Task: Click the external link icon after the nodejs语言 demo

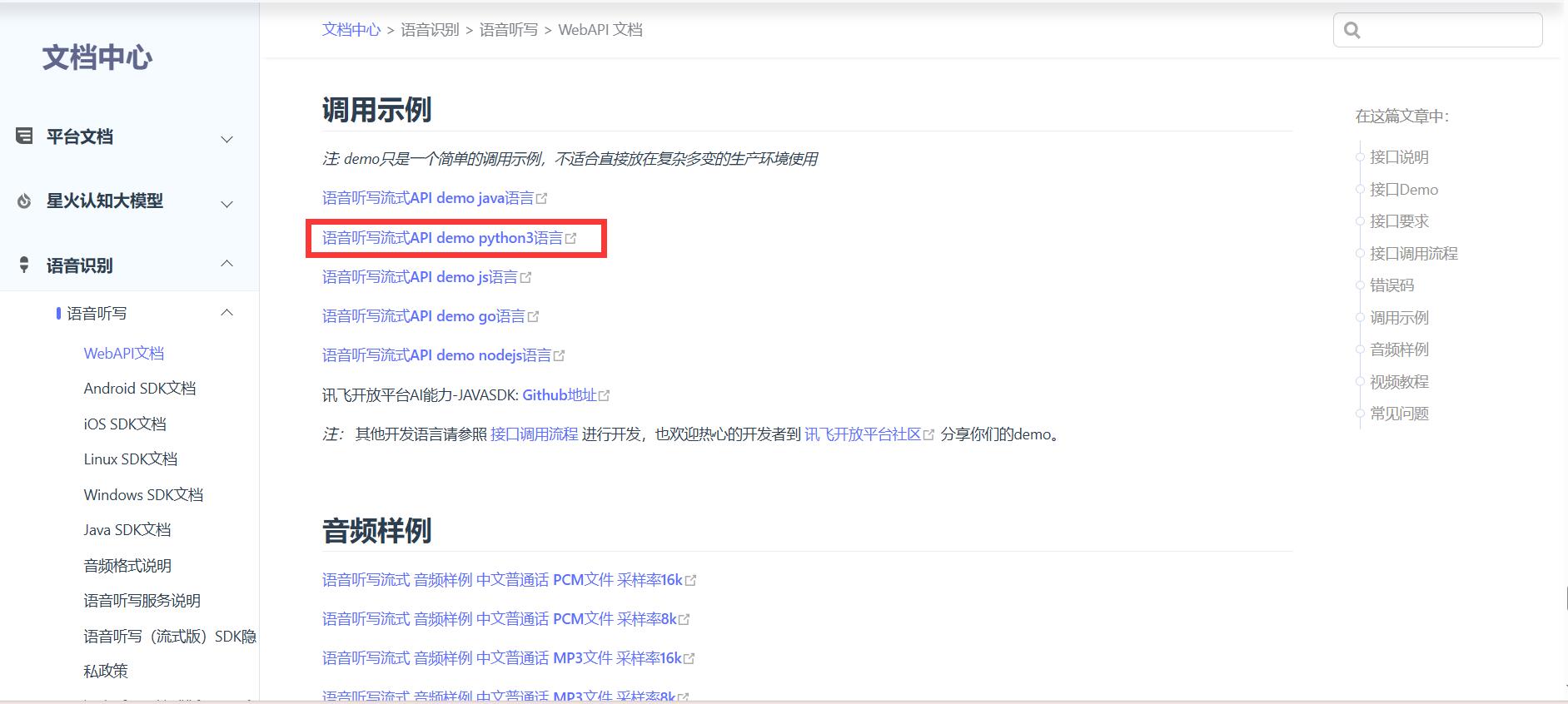Action: (x=559, y=355)
